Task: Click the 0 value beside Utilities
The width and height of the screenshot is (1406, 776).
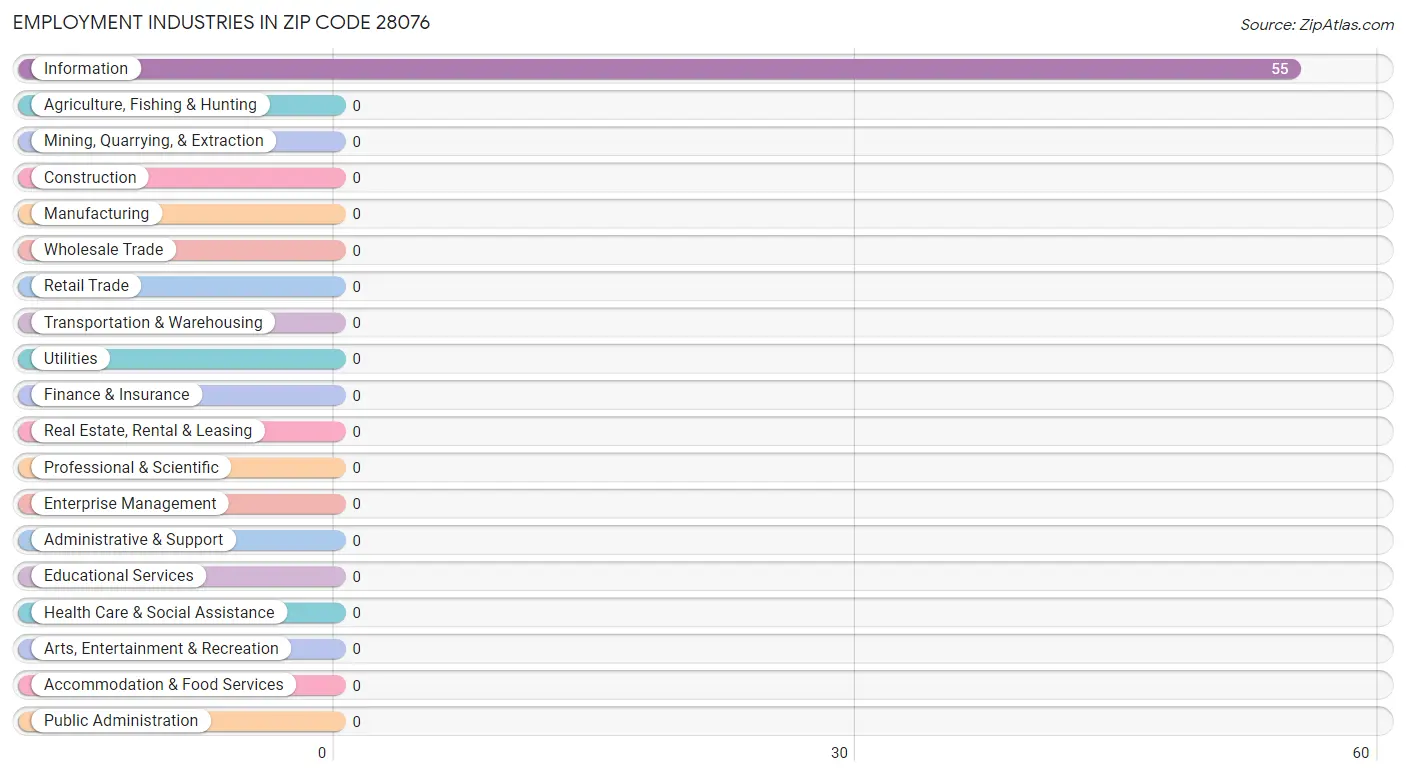Action: click(356, 359)
